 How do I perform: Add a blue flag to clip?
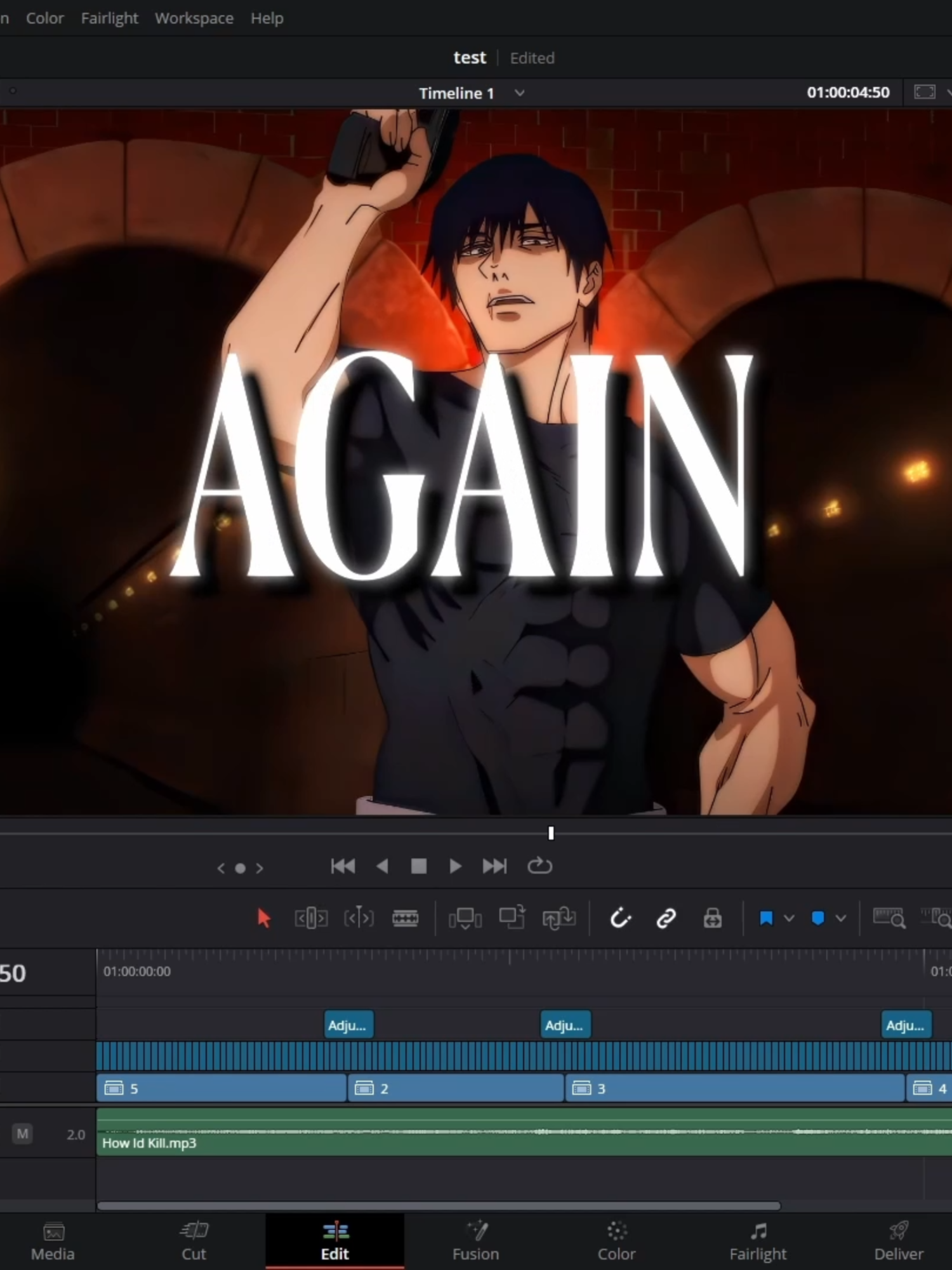(766, 918)
